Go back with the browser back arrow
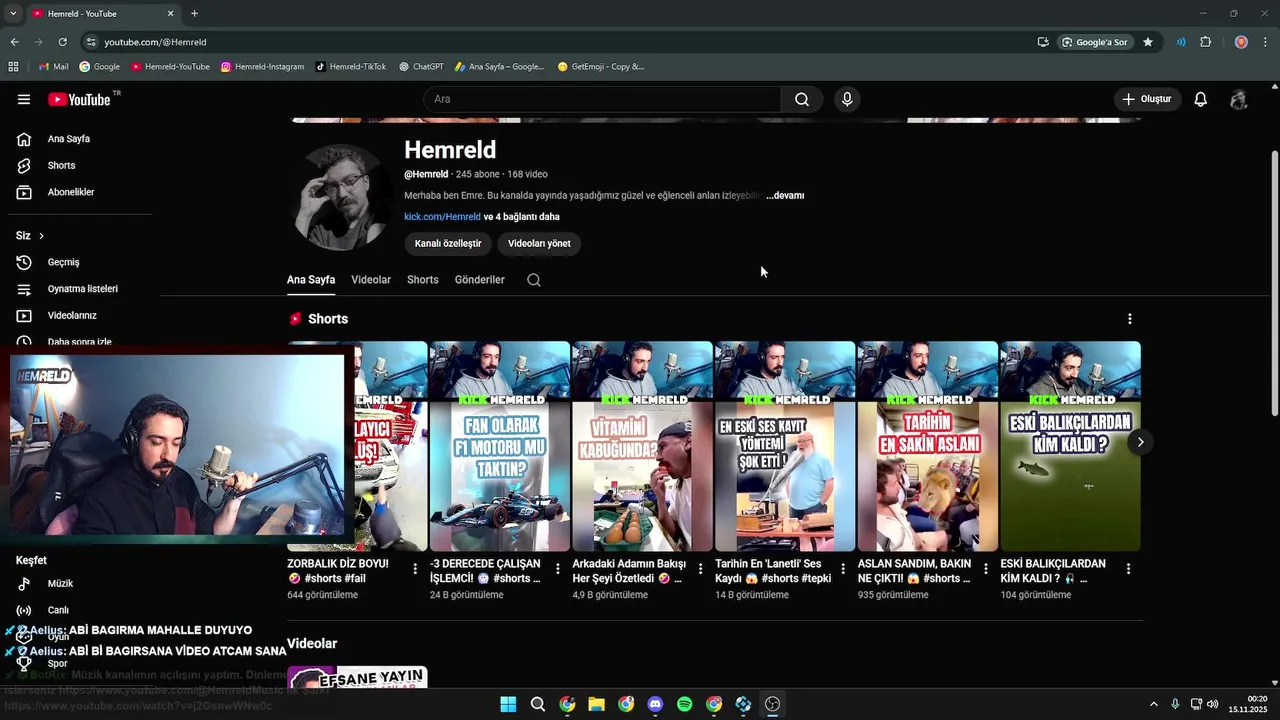Viewport: 1280px width, 720px height. [14, 42]
